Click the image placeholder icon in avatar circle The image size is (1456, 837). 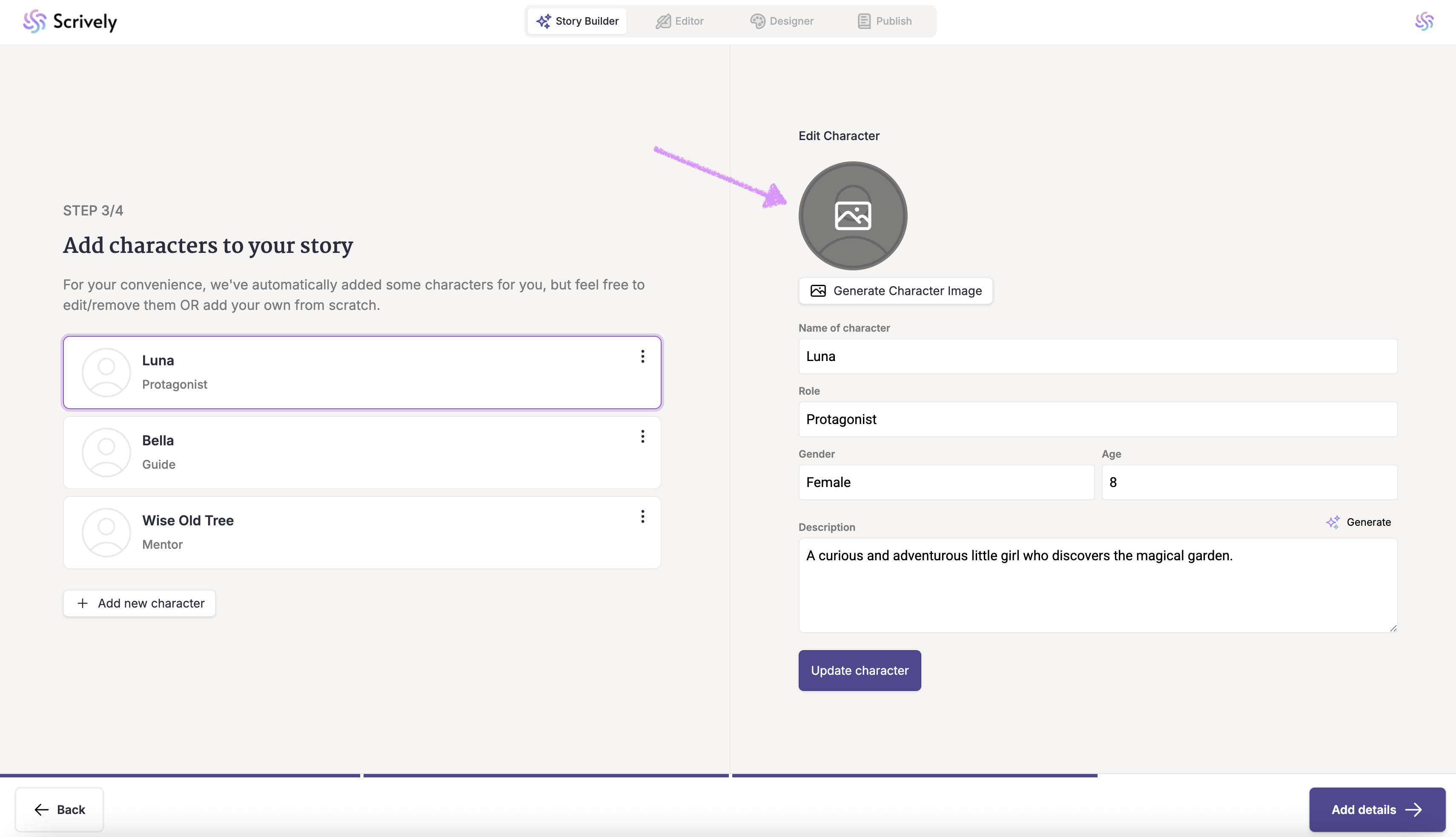852,215
